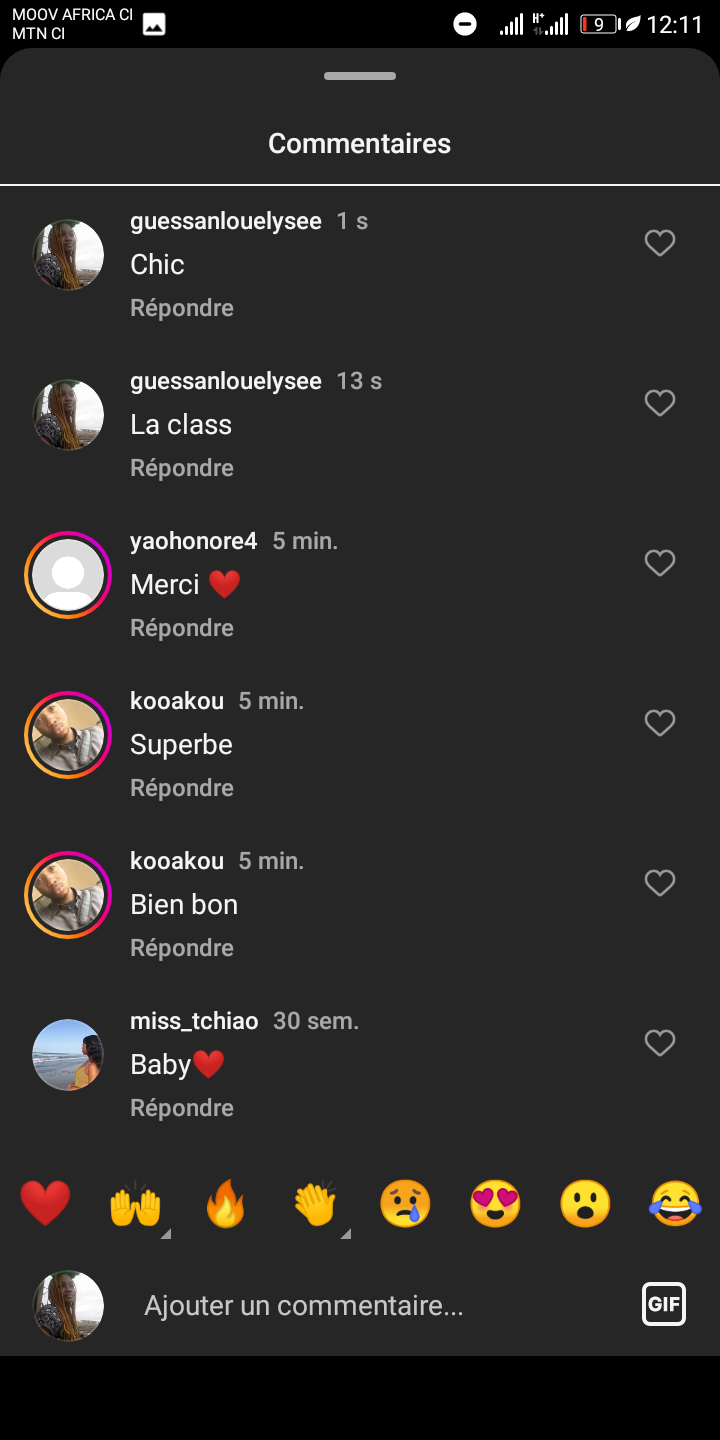Like the "Chic" comment

coord(660,243)
